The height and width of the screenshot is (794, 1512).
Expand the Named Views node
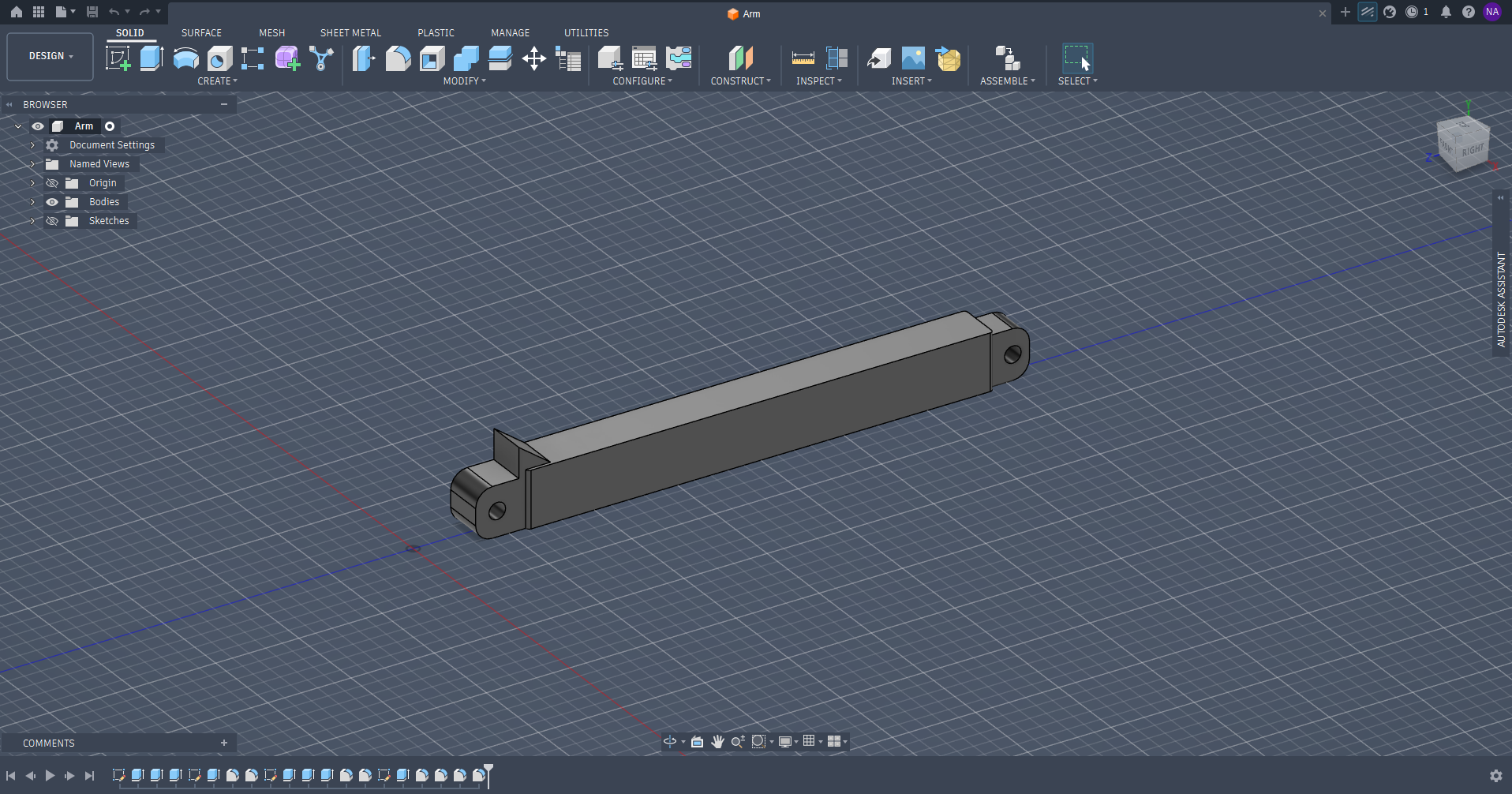(32, 164)
